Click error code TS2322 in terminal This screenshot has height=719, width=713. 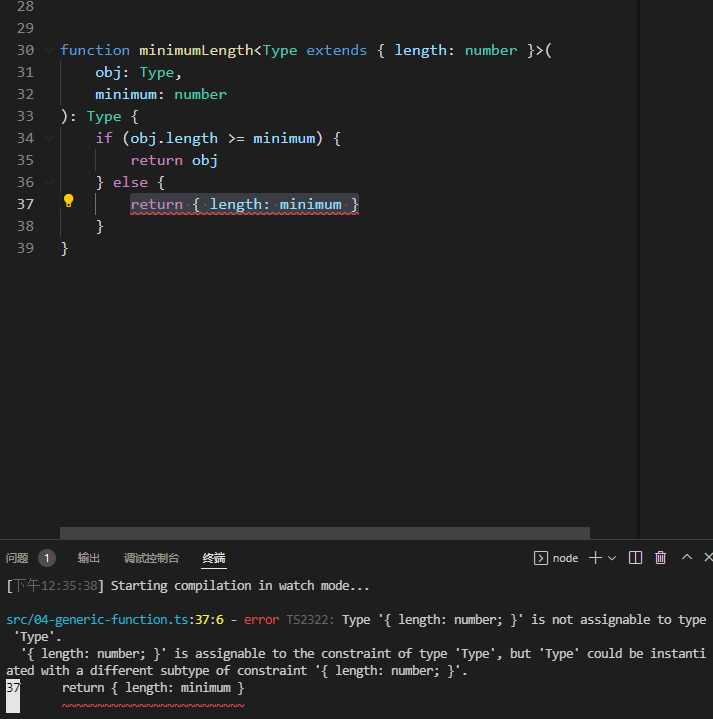pyautogui.click(x=310, y=619)
